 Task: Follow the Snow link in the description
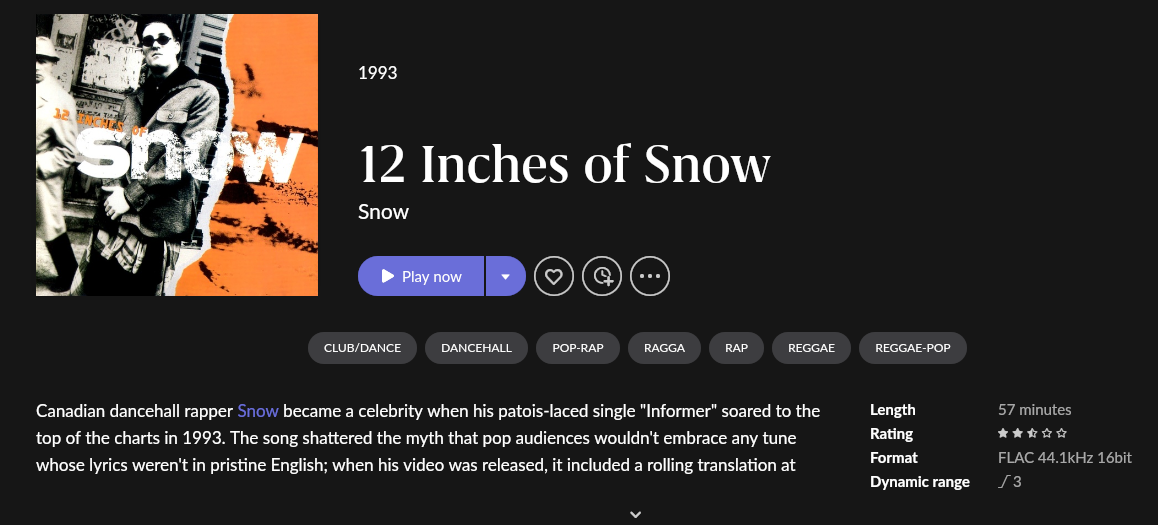[x=258, y=411]
